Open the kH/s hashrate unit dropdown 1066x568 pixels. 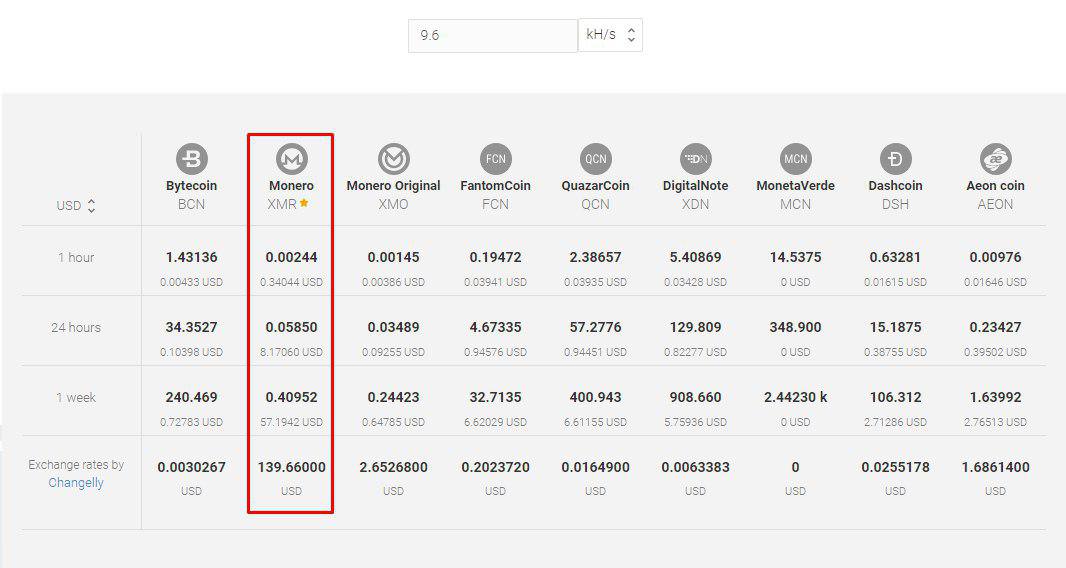tap(611, 35)
